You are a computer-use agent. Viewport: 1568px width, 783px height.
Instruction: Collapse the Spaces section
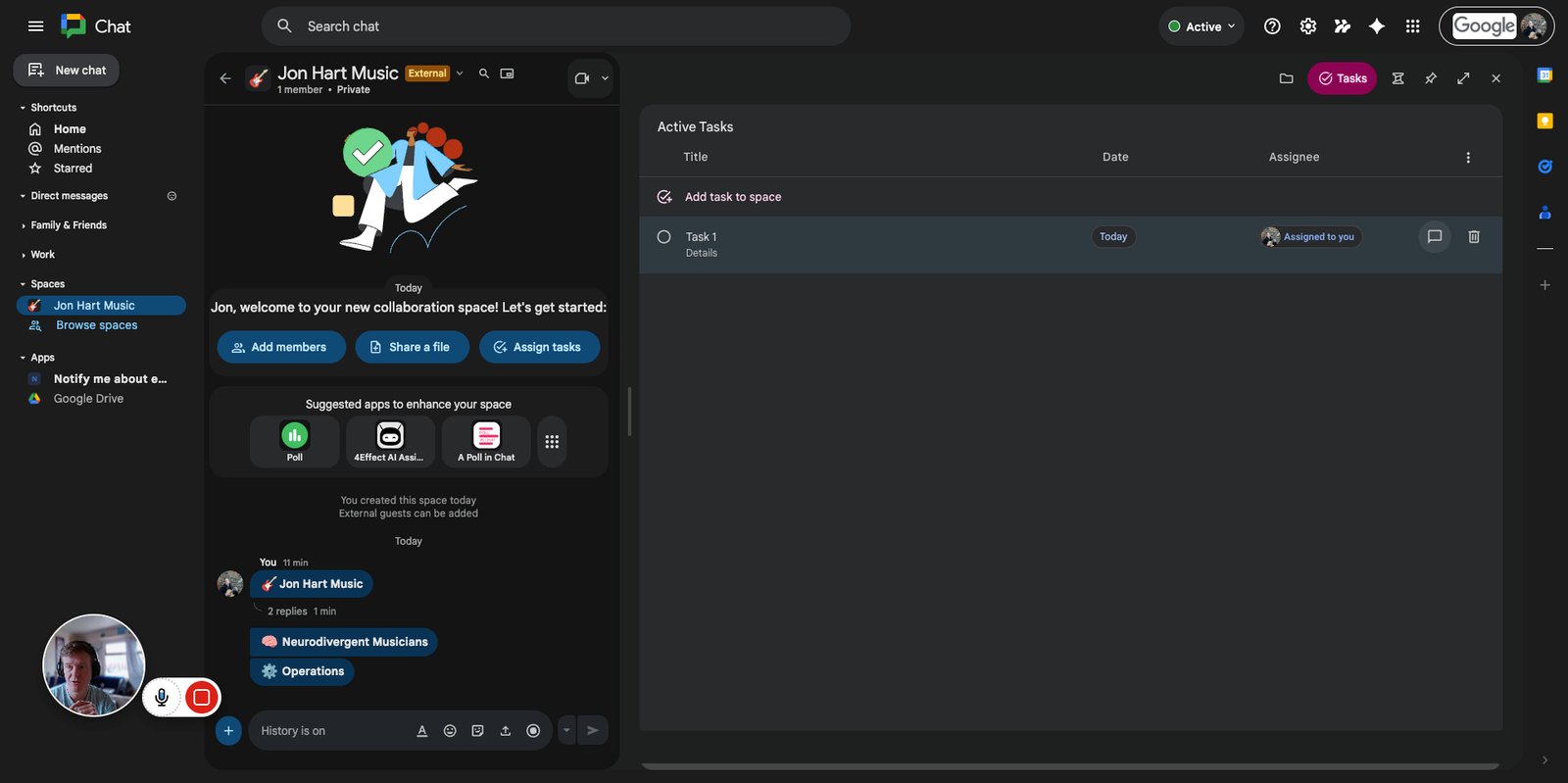23,284
